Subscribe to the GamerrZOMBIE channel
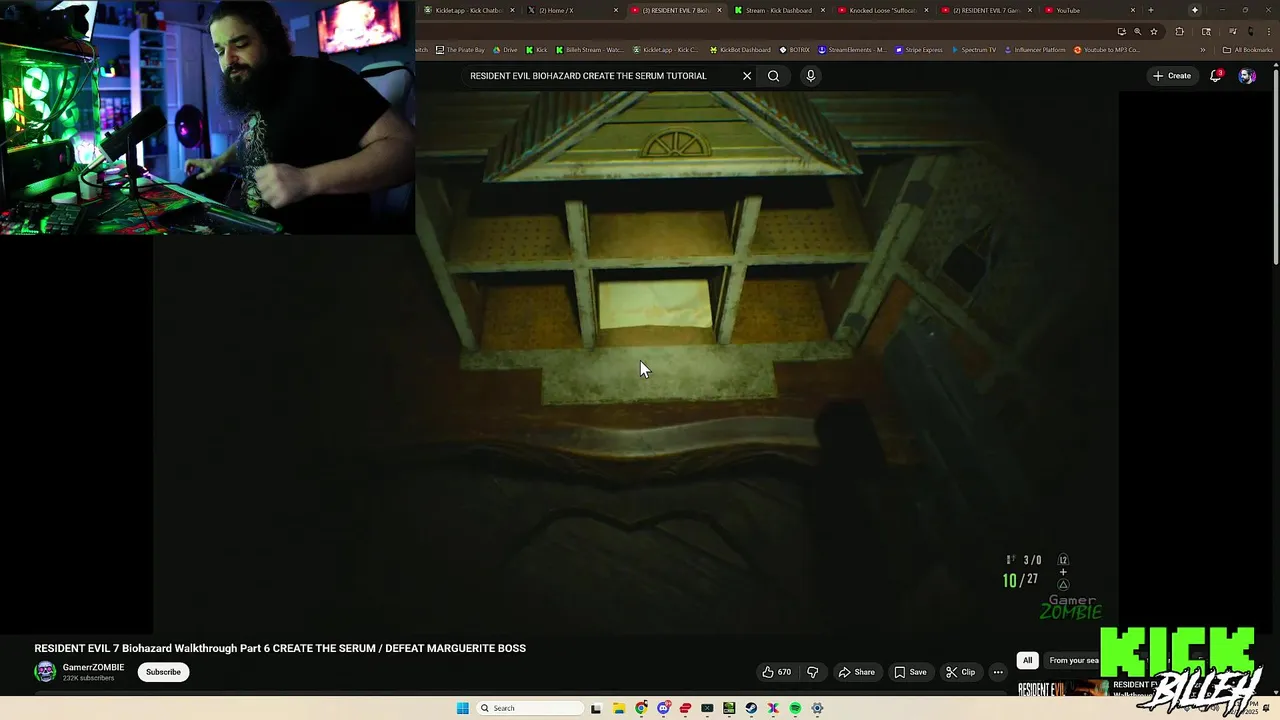Viewport: 1280px width, 720px height. 163,672
